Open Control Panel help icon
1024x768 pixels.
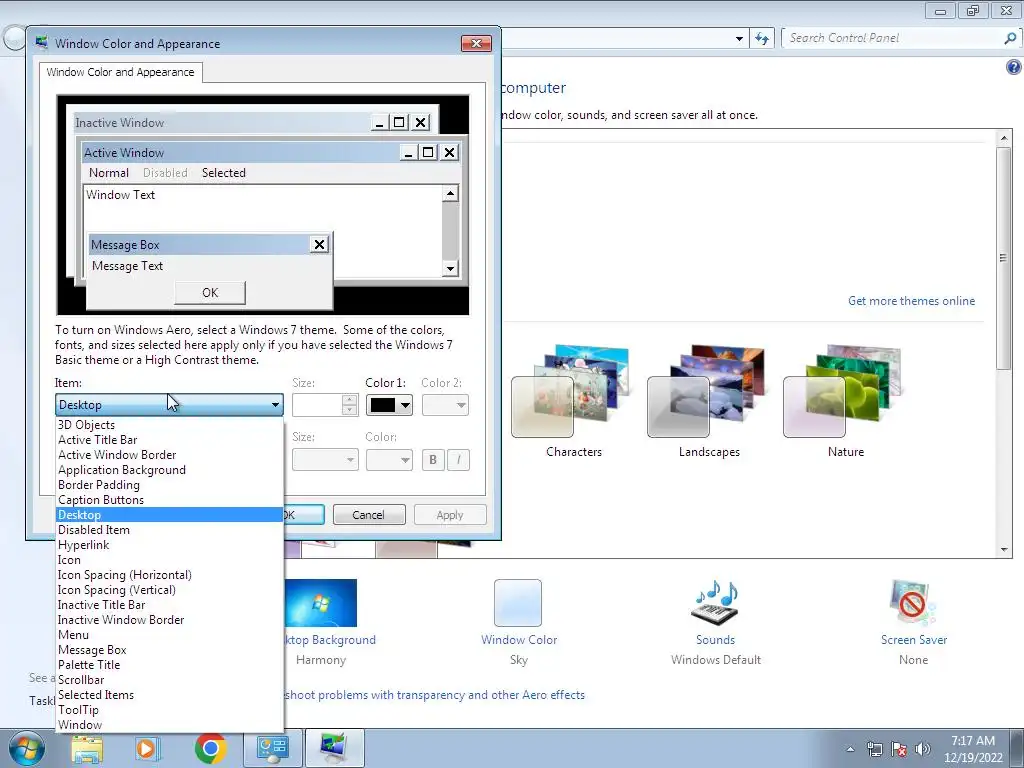pos(1014,67)
